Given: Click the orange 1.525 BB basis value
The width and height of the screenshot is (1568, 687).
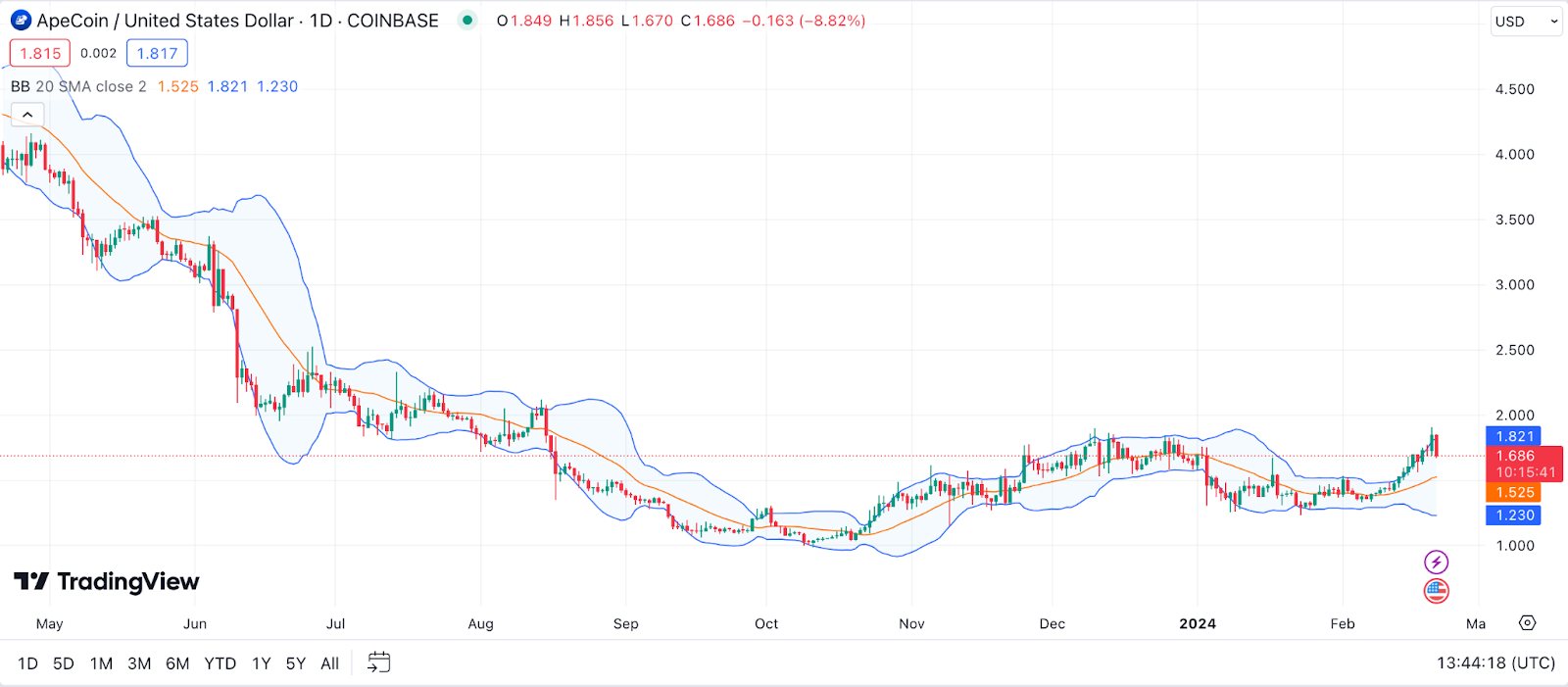Looking at the screenshot, I should 178,86.
